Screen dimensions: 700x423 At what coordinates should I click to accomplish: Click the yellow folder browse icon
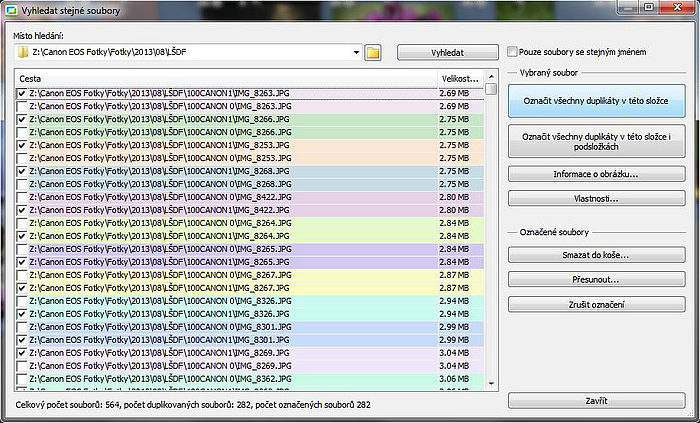(x=374, y=52)
